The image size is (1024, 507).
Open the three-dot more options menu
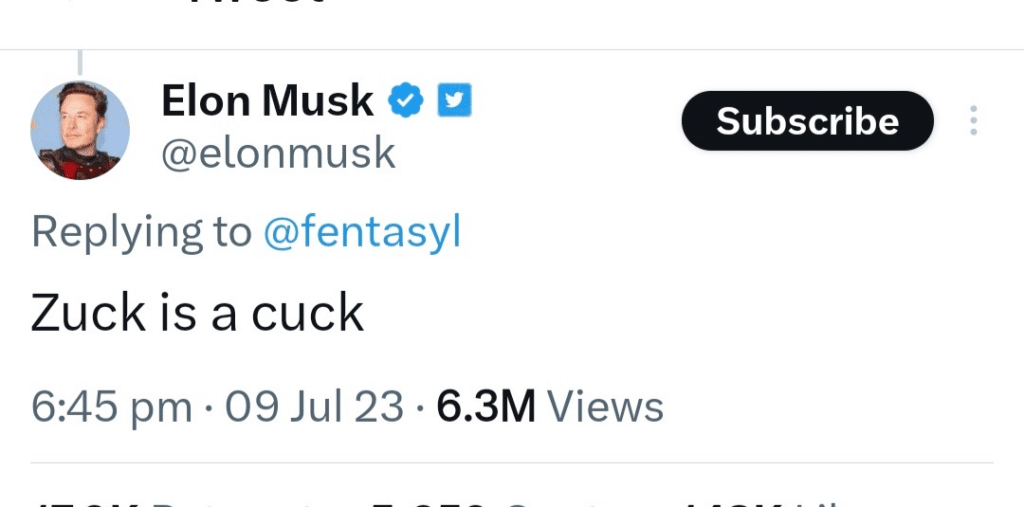tap(973, 121)
